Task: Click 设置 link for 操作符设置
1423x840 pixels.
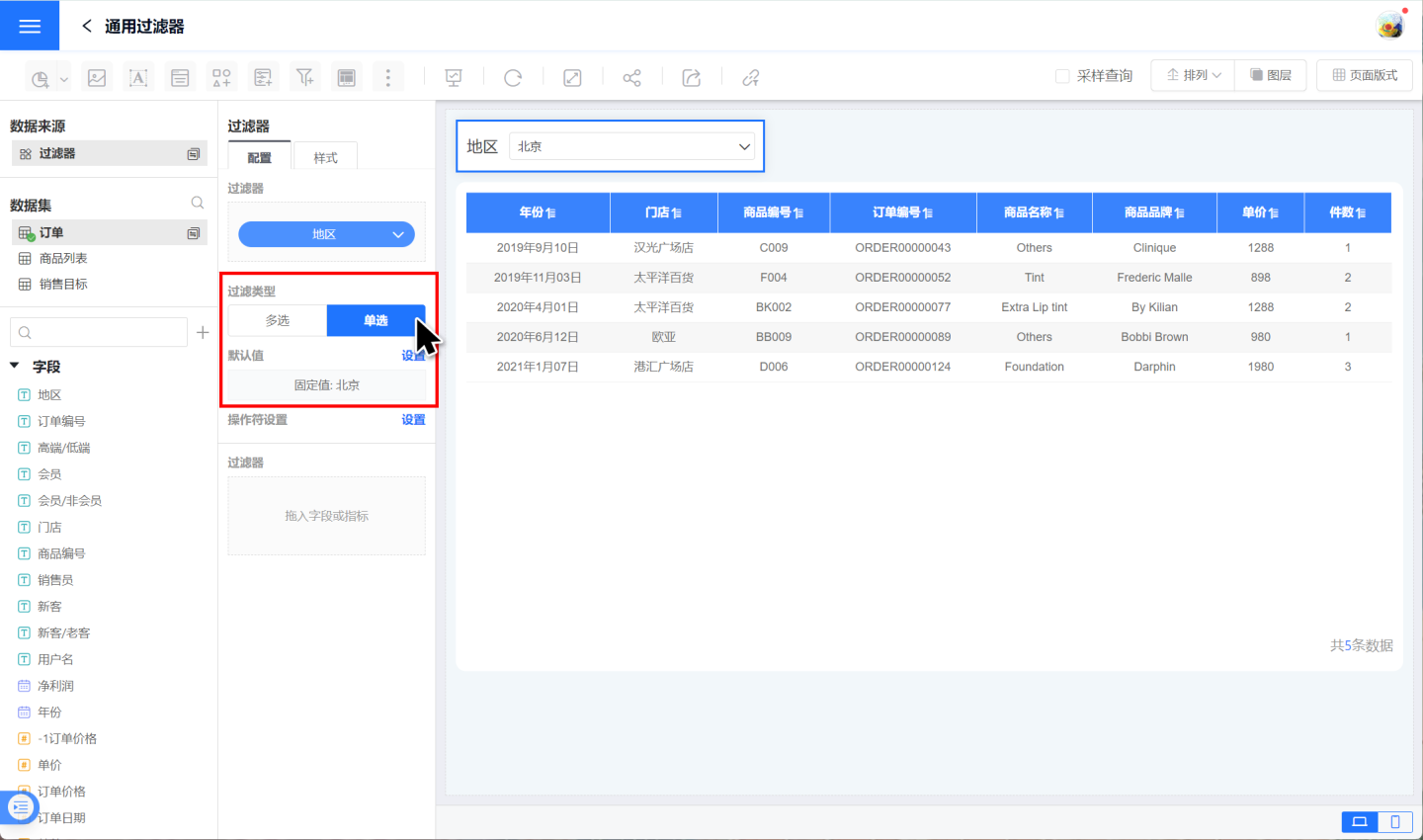Action: tap(413, 420)
